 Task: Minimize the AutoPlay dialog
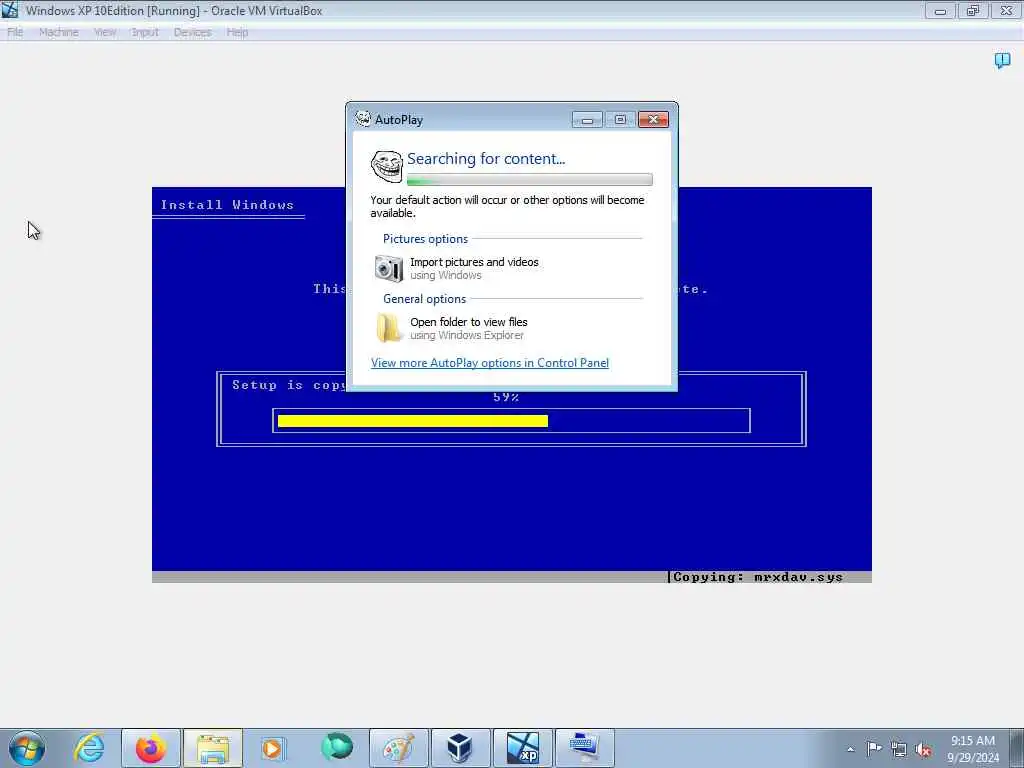tap(587, 120)
